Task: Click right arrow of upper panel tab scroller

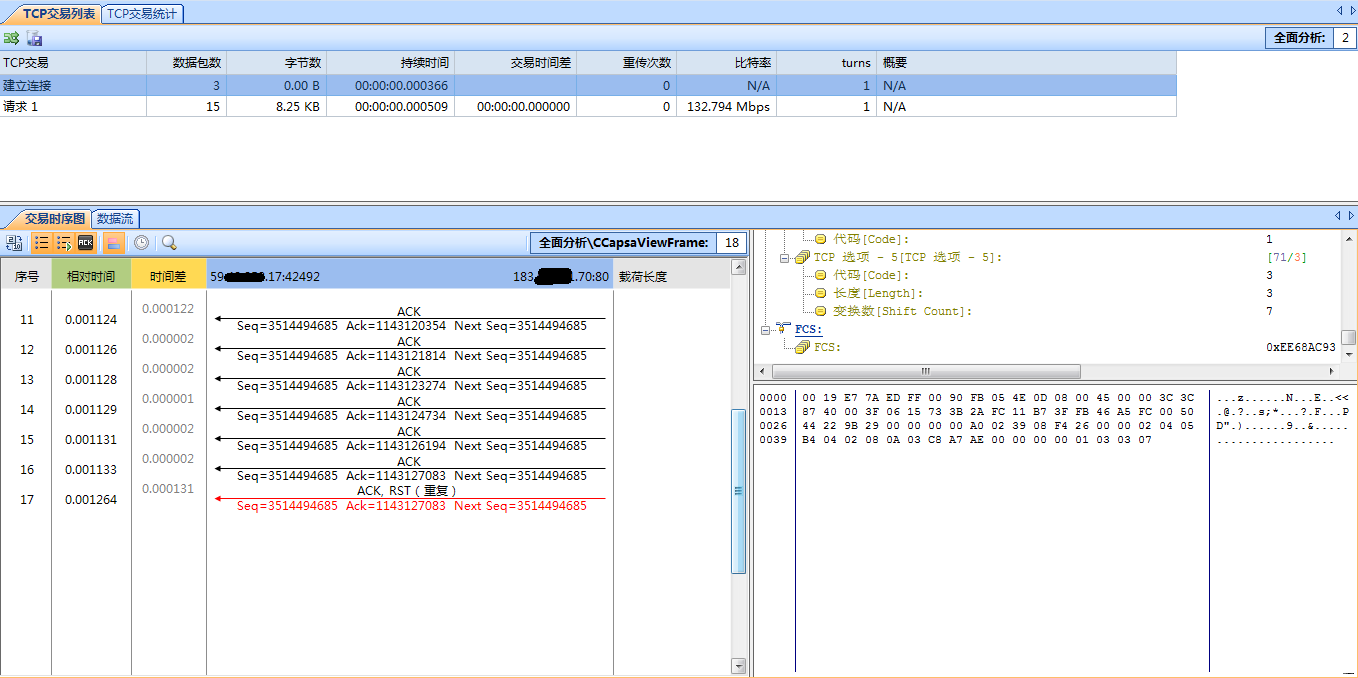Action: pos(1351,10)
